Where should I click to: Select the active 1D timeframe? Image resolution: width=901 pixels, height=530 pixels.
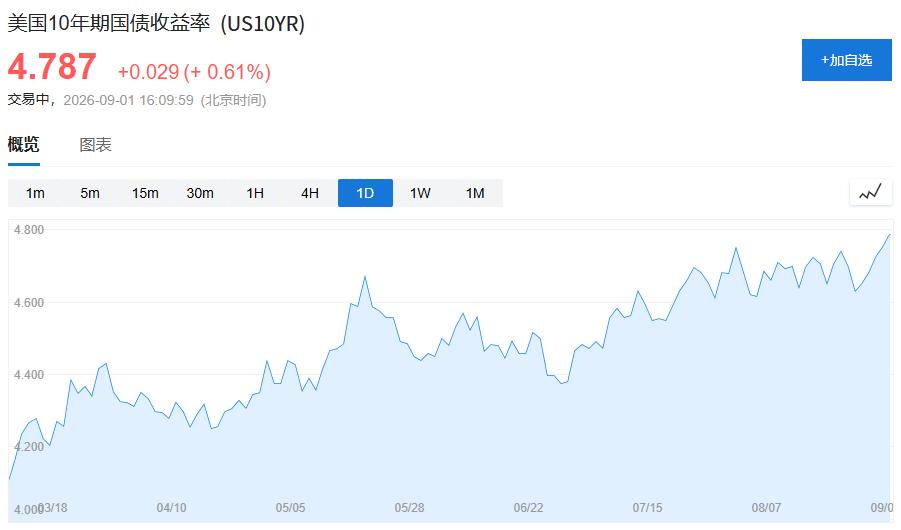point(365,193)
